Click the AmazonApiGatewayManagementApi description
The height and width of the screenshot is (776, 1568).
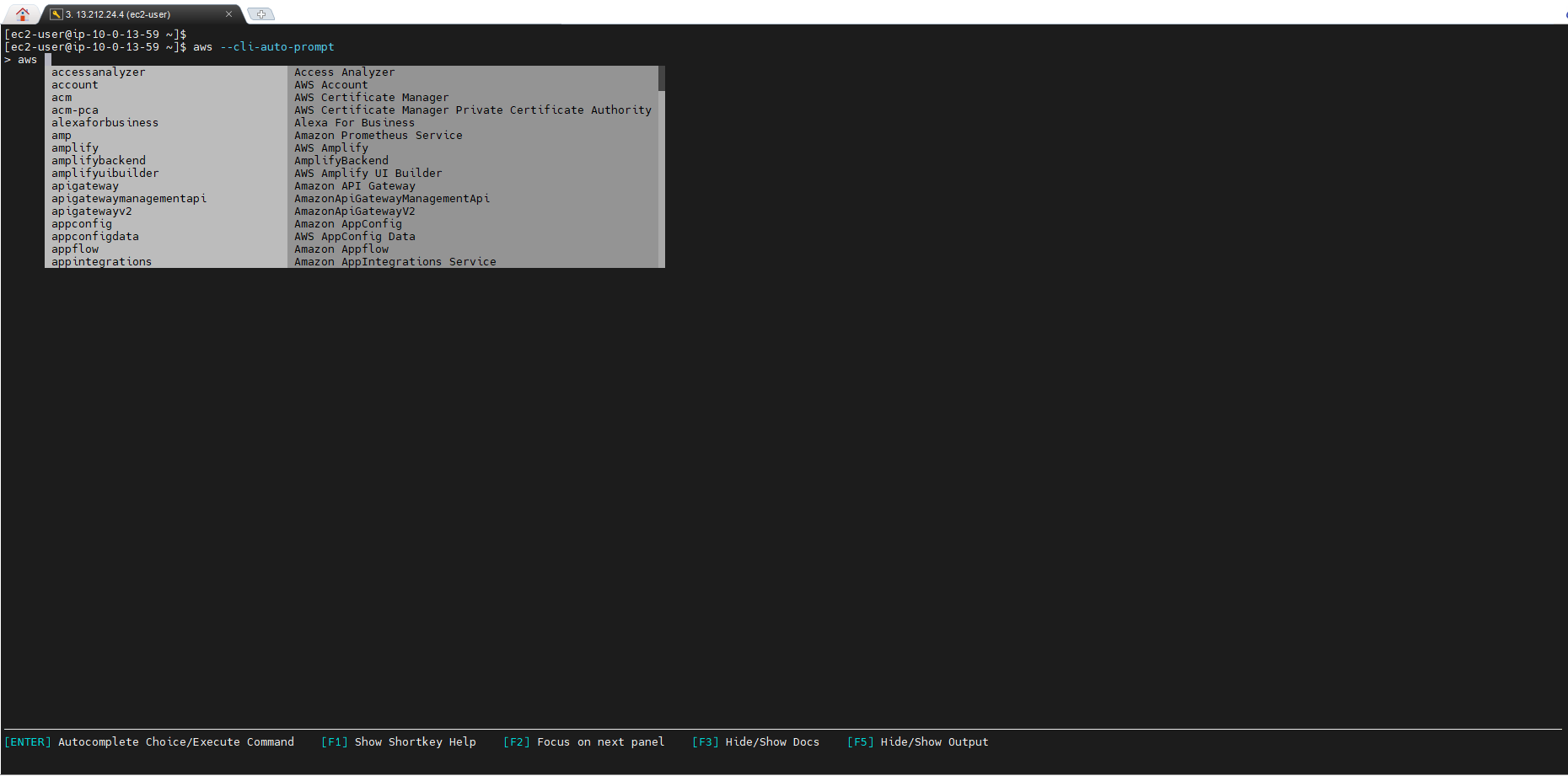coord(391,199)
